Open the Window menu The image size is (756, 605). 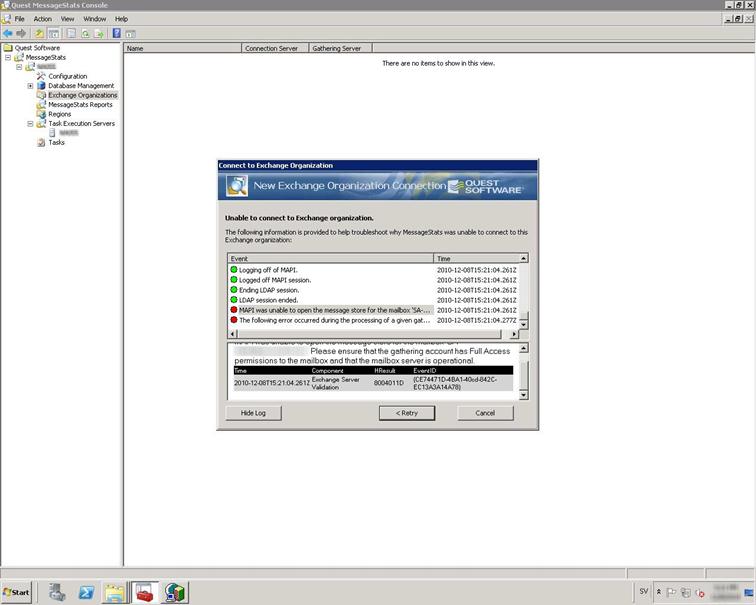point(94,19)
